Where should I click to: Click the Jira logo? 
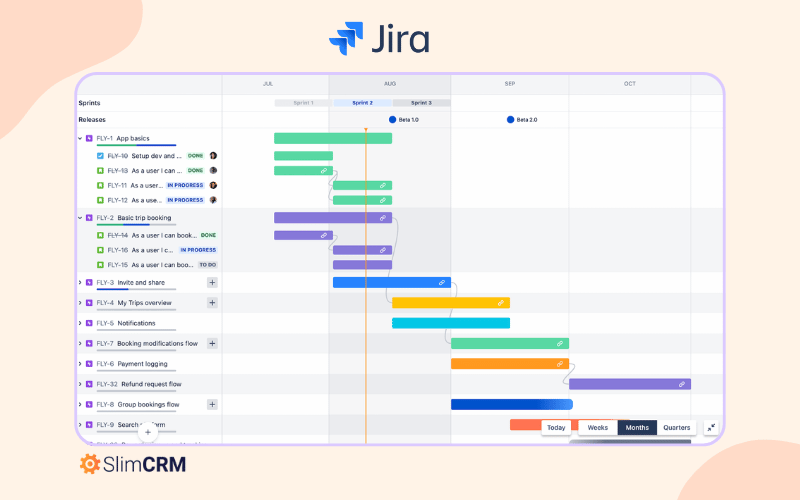click(380, 38)
